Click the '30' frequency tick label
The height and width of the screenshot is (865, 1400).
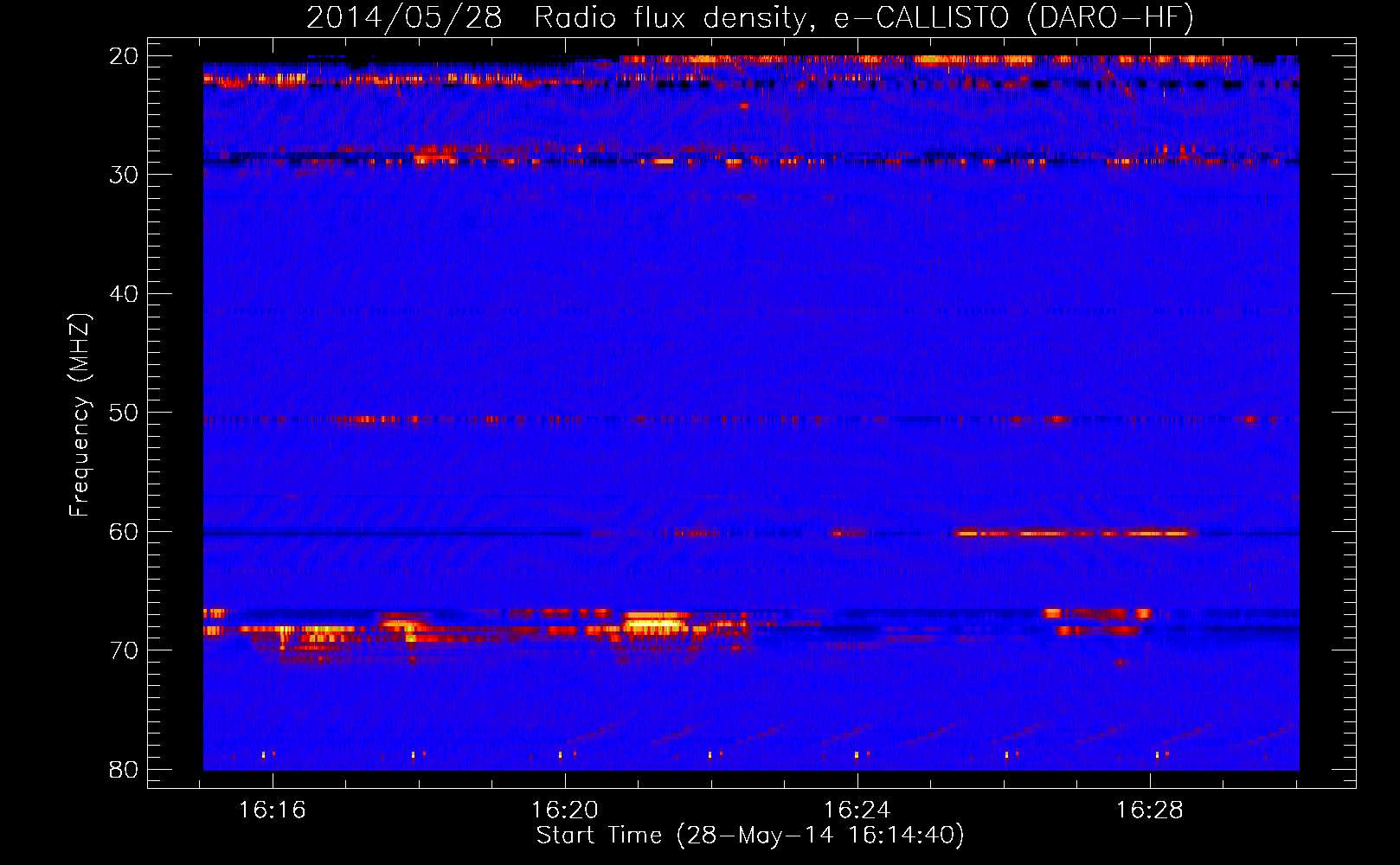(x=124, y=175)
